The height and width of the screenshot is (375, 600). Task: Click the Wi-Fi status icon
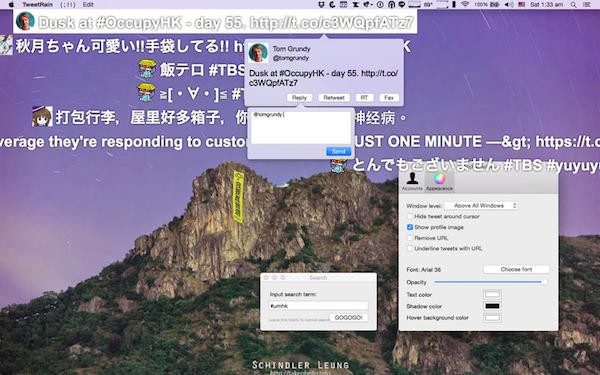click(x=465, y=5)
